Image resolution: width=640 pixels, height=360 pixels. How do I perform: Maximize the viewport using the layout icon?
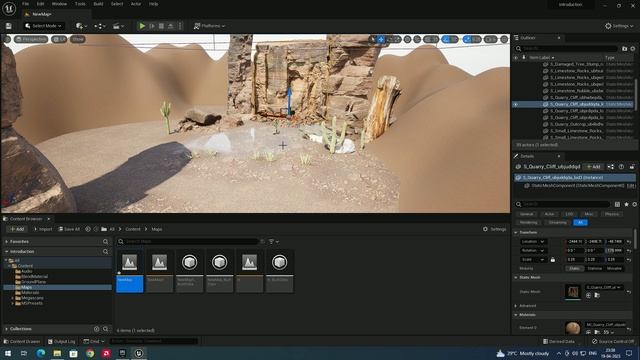[504, 40]
